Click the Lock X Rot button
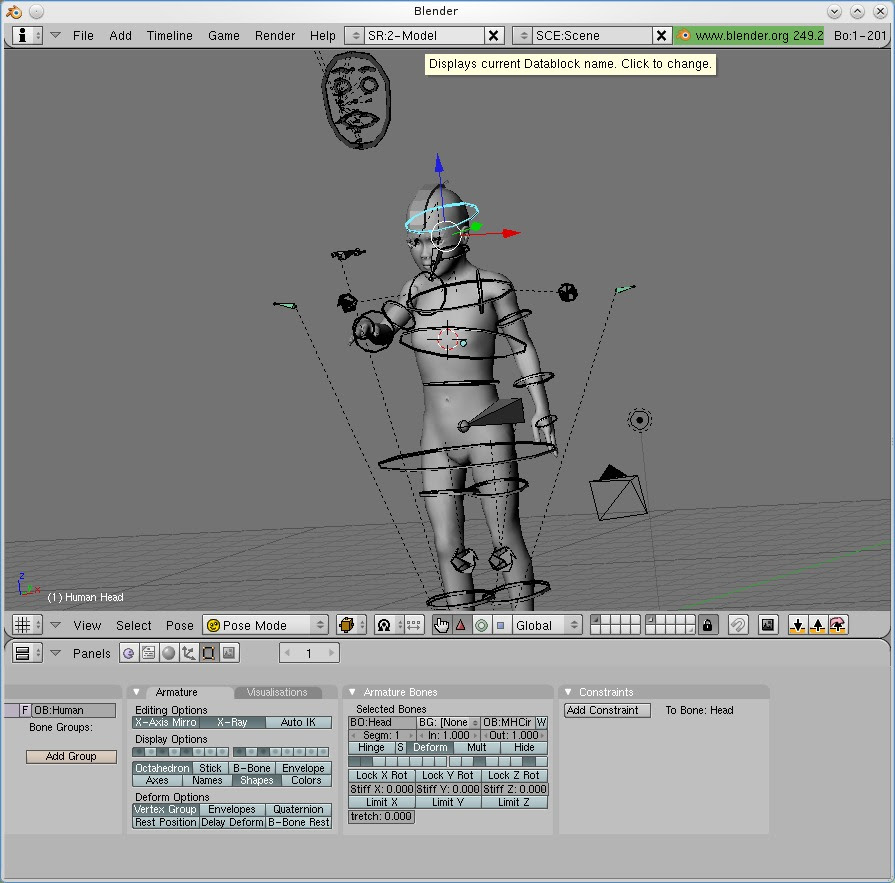This screenshot has height=883, width=895. (x=382, y=776)
